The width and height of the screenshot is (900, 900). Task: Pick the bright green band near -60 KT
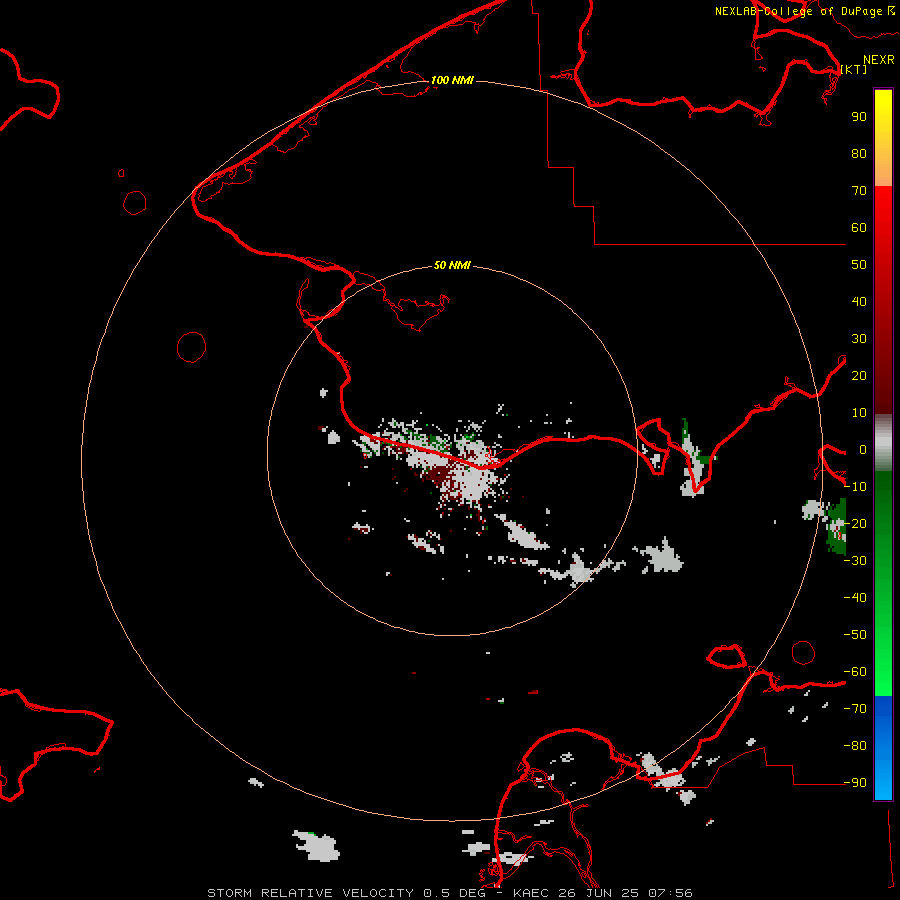[x=883, y=674]
